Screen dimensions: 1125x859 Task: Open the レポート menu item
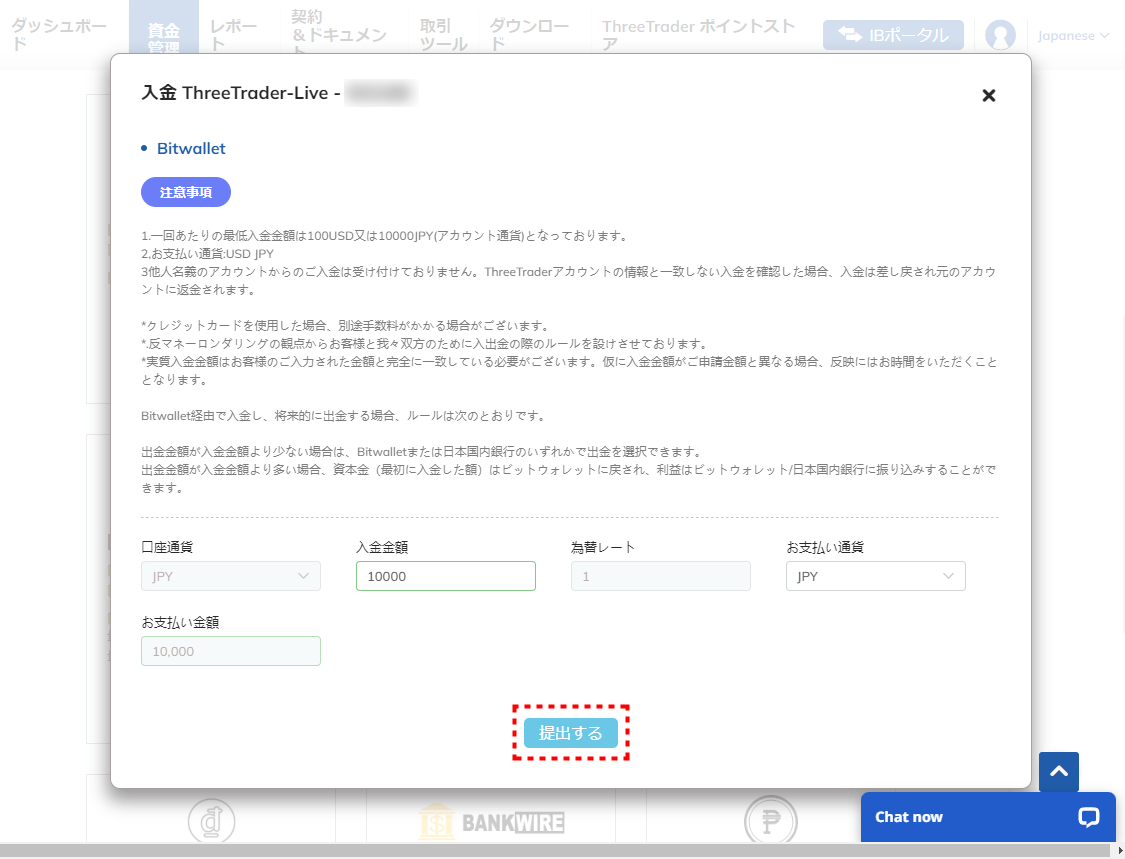point(233,34)
